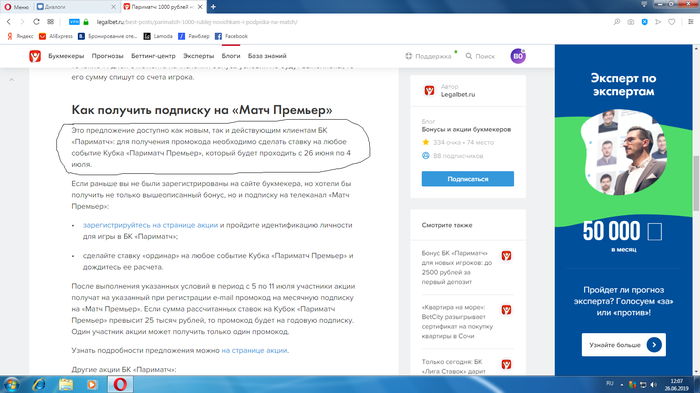Open the AliExpress bookmark
Screen dimensions: 700x393
56,36
